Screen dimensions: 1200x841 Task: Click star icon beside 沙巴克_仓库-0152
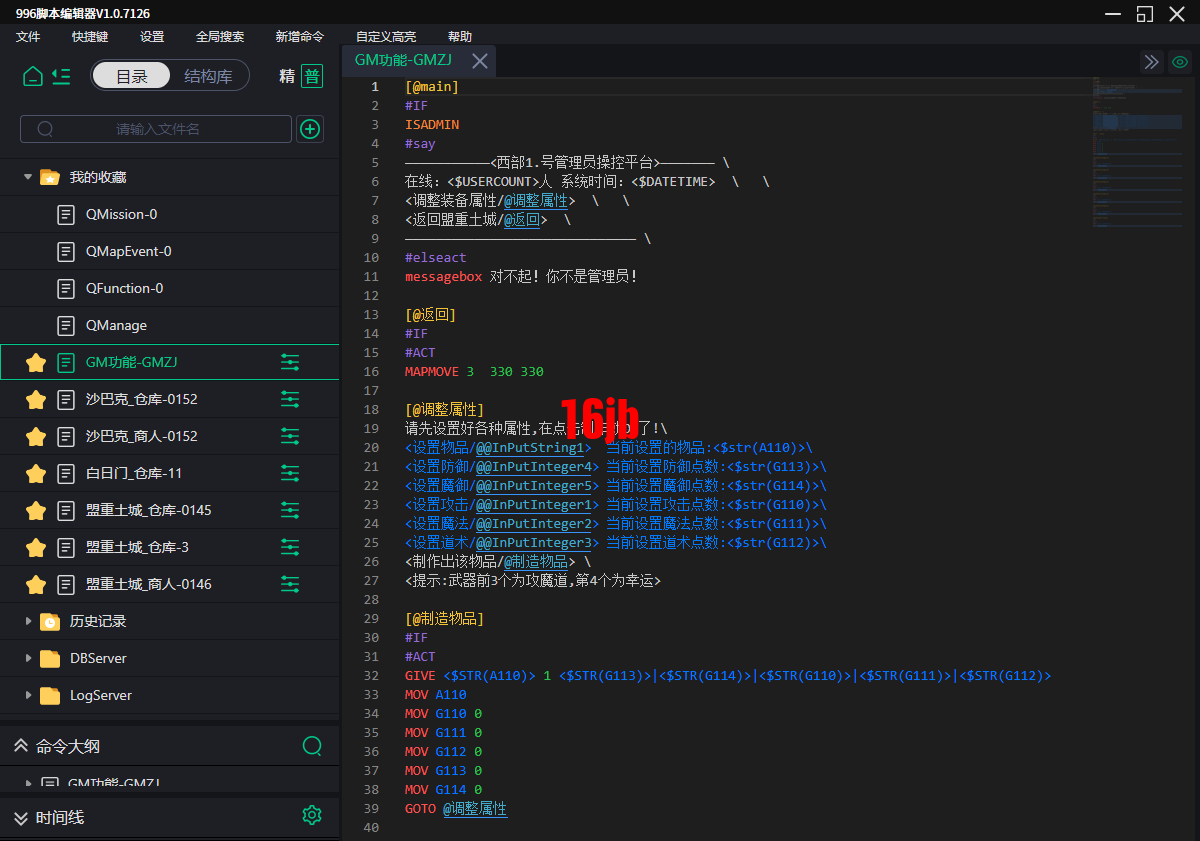[x=36, y=399]
